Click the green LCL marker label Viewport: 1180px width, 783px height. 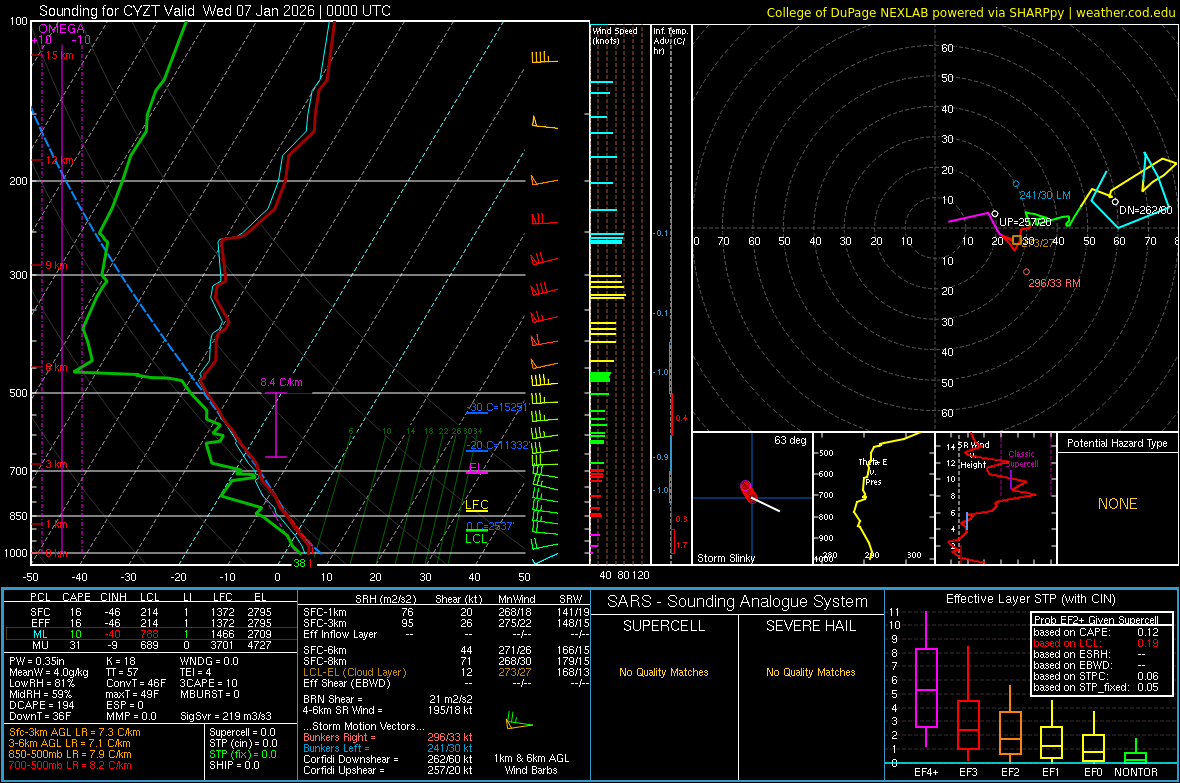click(x=476, y=538)
